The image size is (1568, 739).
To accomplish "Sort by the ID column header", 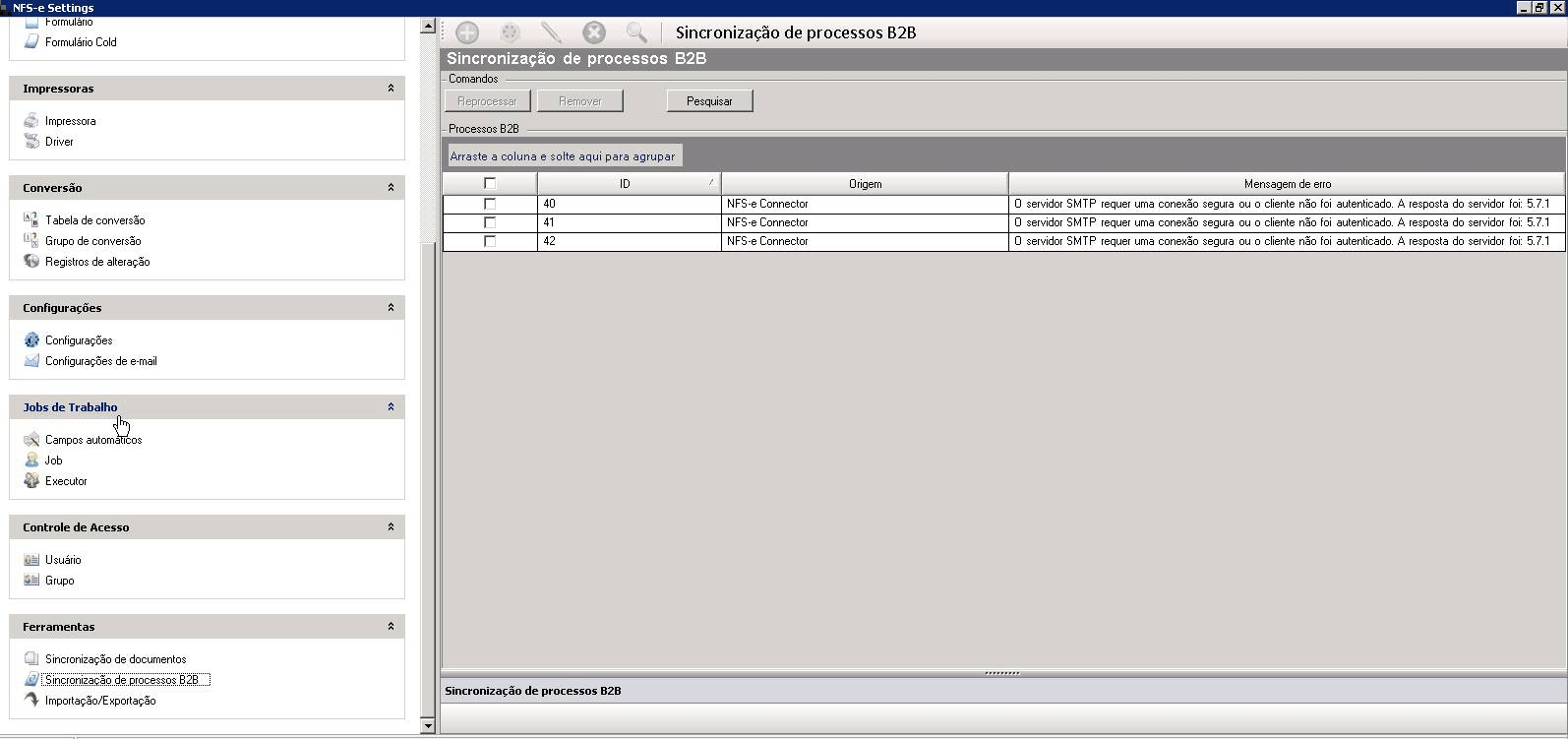I will click(629, 184).
